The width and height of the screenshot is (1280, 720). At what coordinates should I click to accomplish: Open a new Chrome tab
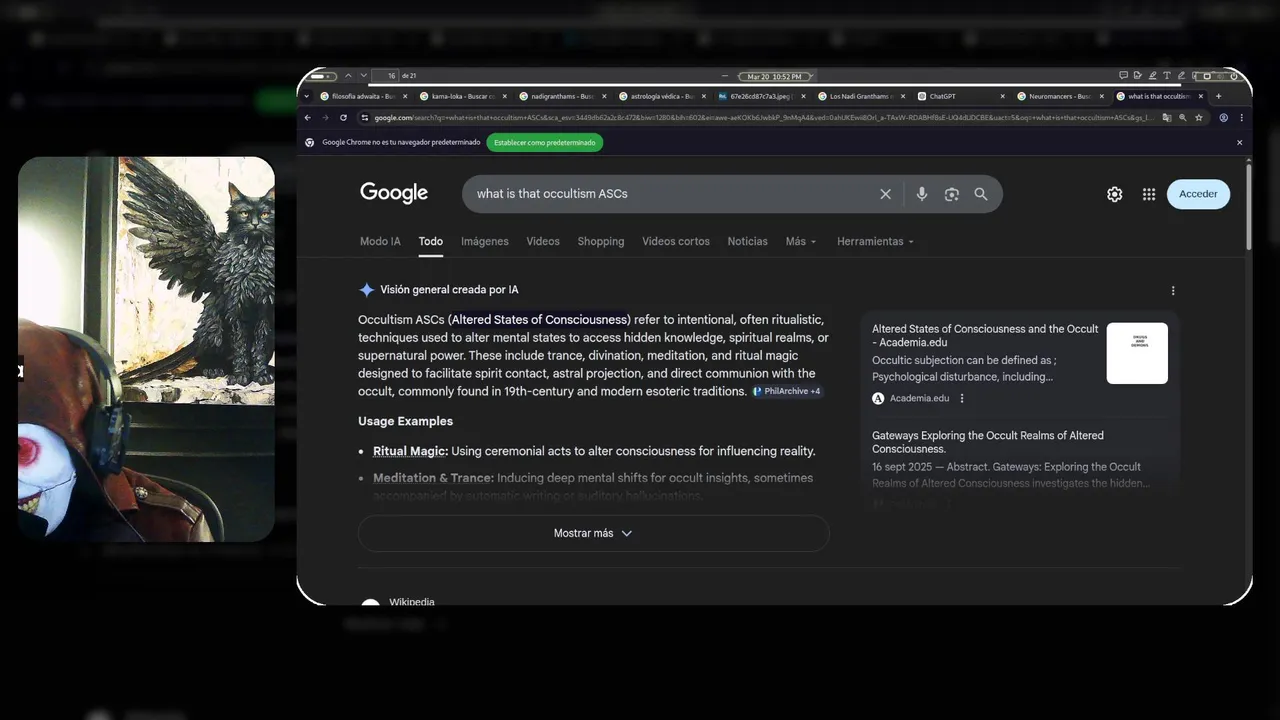tap(1218, 96)
